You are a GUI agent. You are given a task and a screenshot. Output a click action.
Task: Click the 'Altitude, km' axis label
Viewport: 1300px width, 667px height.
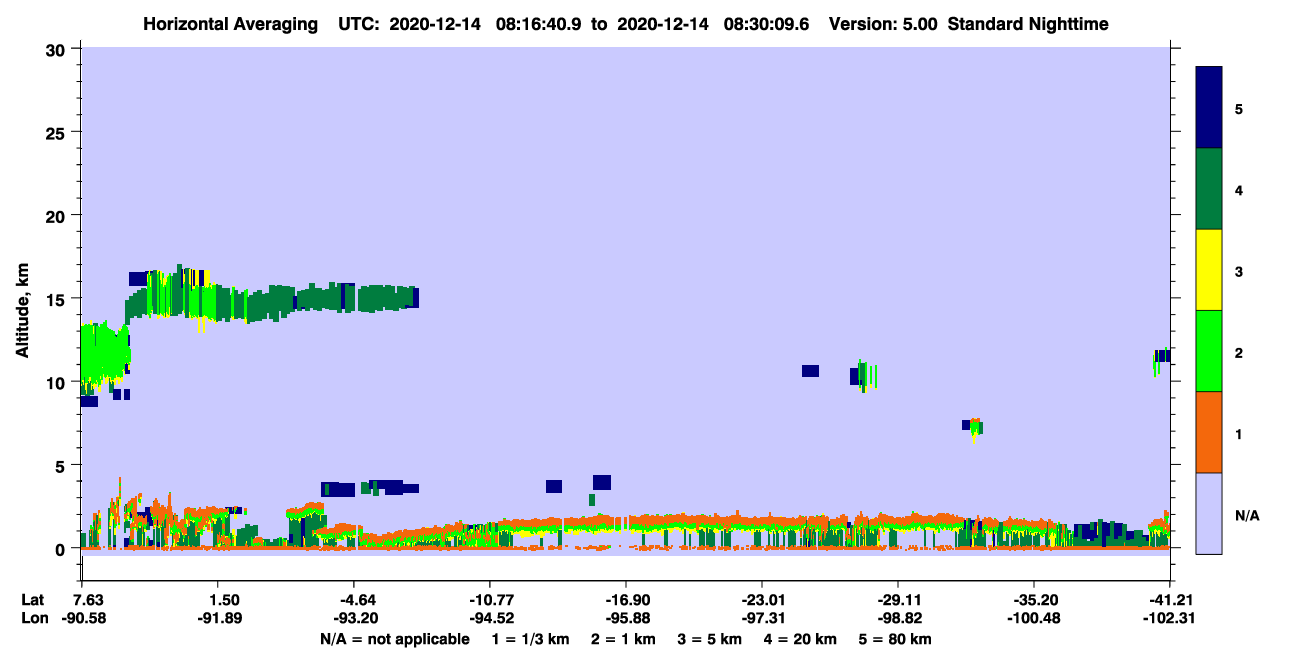coord(22,311)
